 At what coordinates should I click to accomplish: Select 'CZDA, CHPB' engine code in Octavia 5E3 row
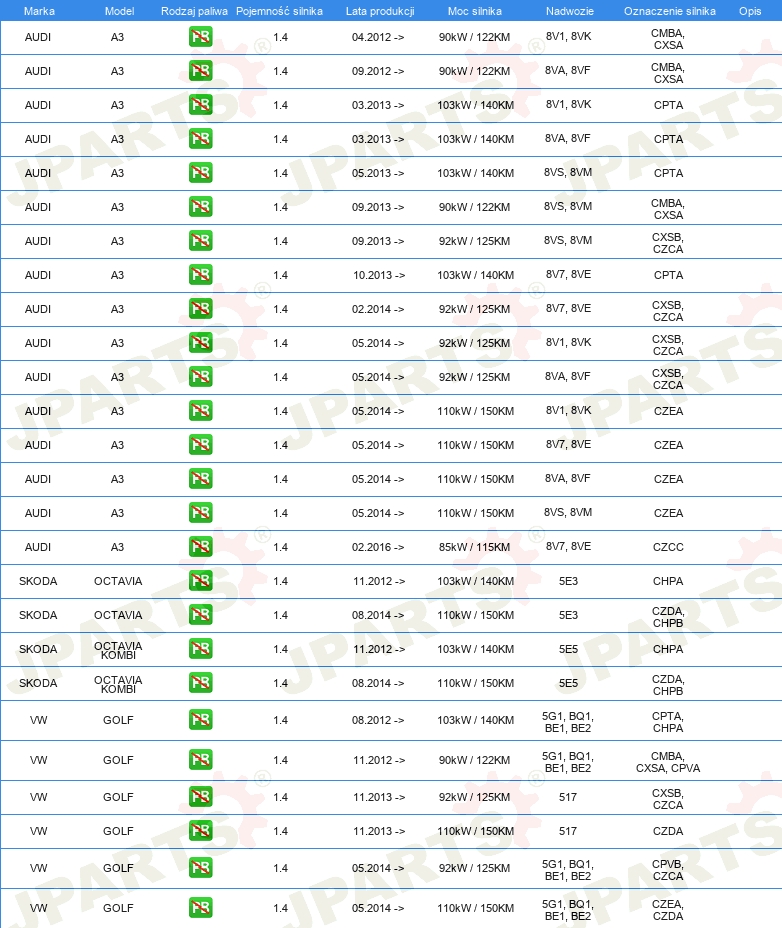tap(668, 617)
